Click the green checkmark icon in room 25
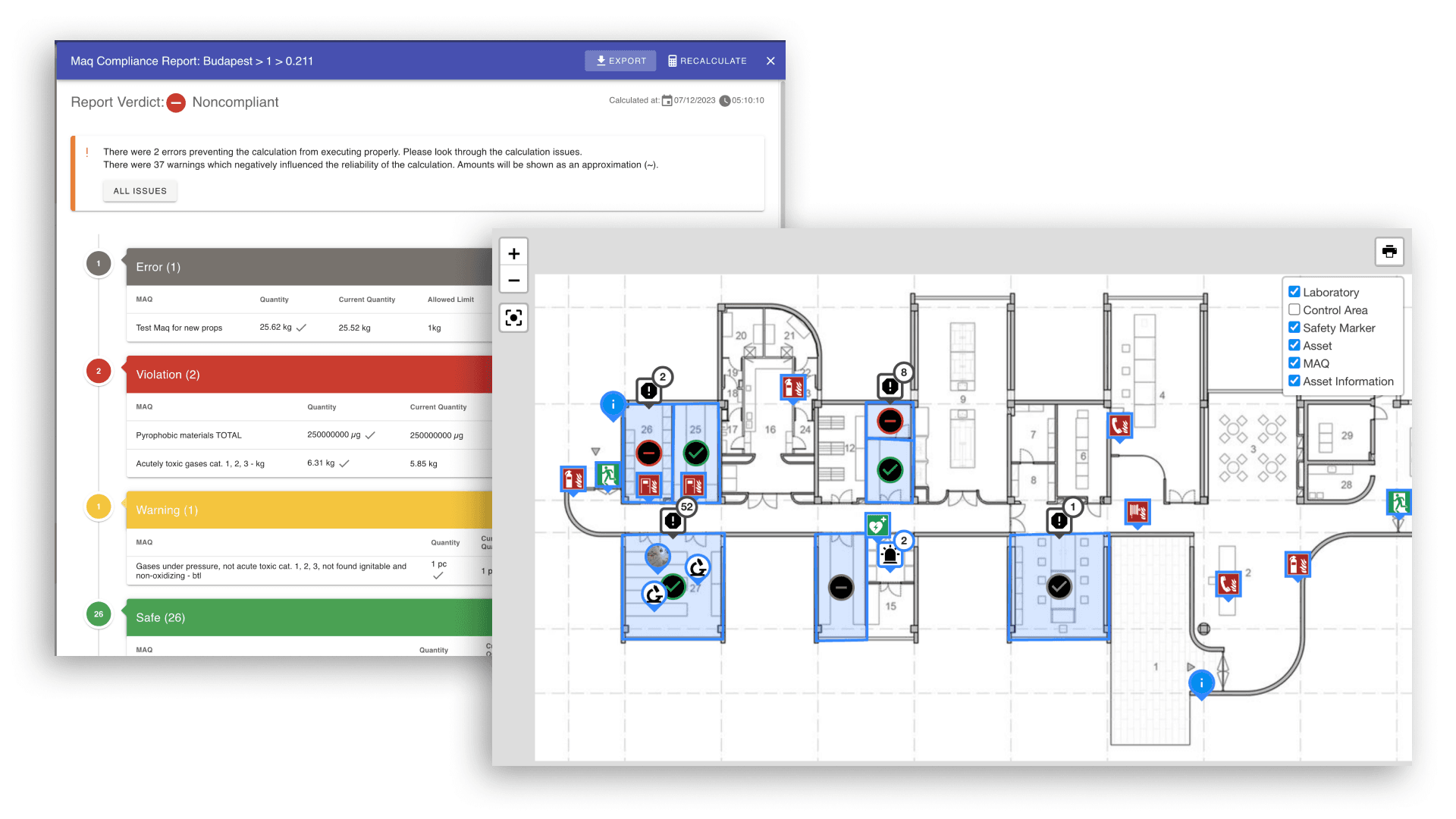 695,453
